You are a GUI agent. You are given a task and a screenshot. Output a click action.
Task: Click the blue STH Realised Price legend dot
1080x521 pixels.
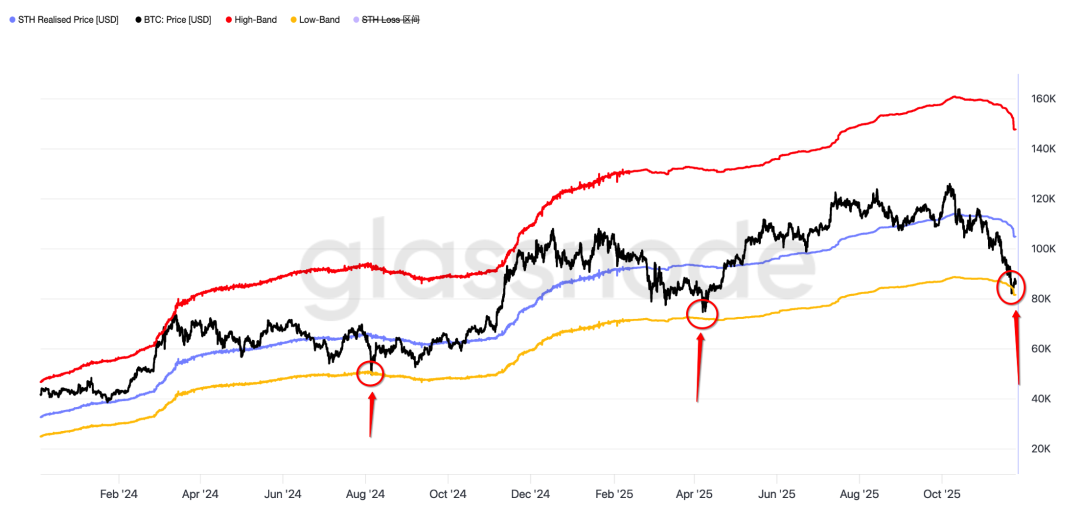tap(10, 19)
